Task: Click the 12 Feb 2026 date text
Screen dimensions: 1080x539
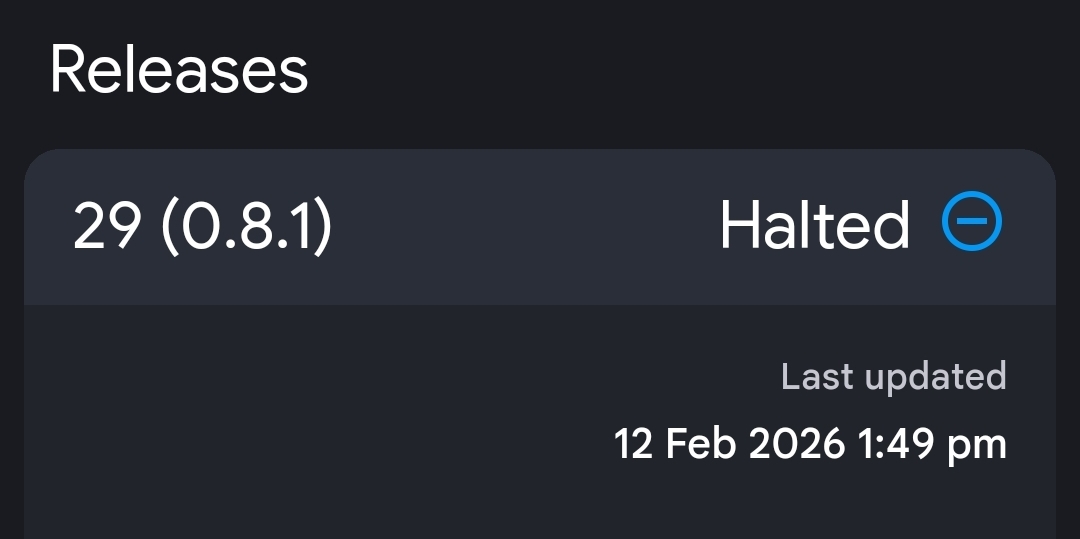Action: [729, 443]
